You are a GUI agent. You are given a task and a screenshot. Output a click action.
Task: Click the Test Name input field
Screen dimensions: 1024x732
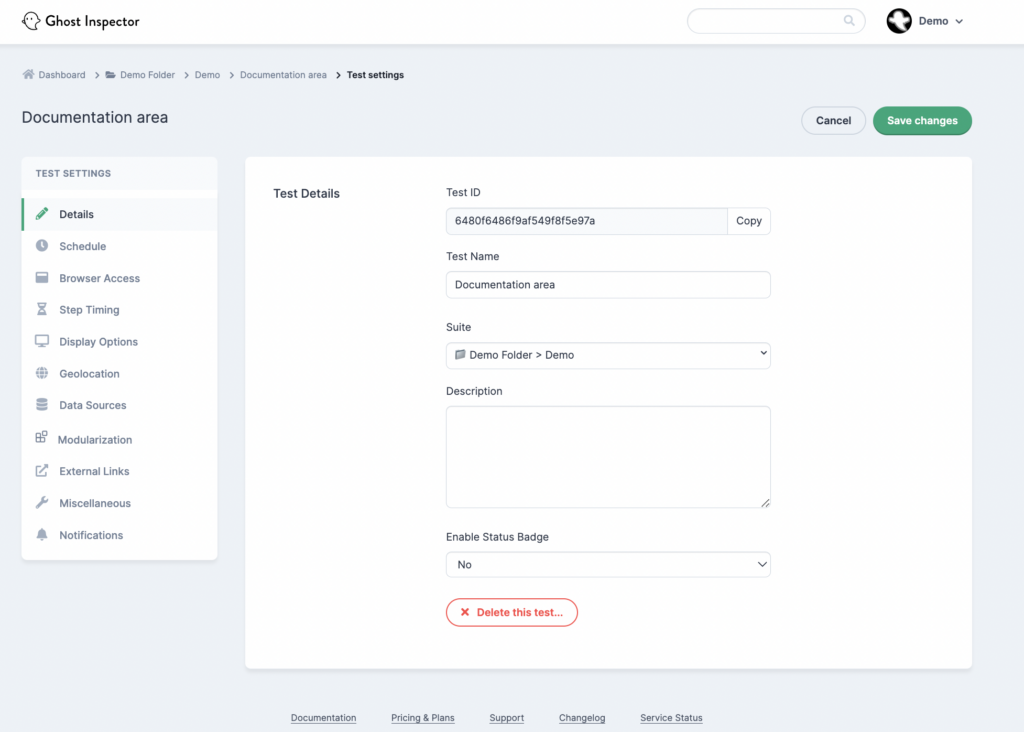tap(608, 285)
